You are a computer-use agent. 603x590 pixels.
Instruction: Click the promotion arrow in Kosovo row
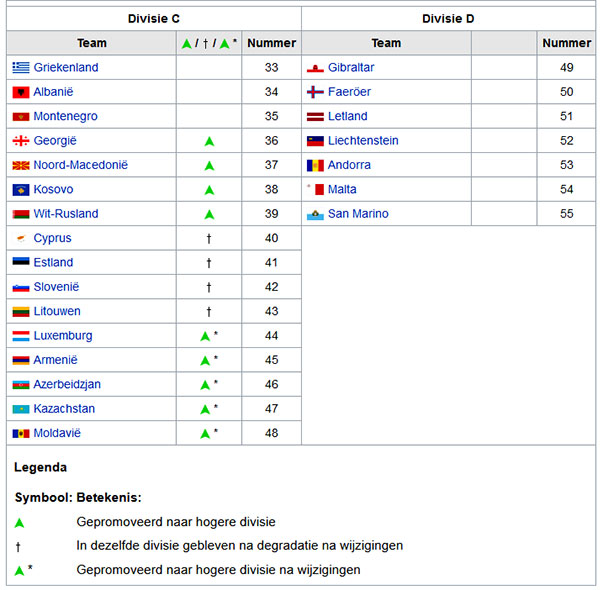click(x=209, y=190)
